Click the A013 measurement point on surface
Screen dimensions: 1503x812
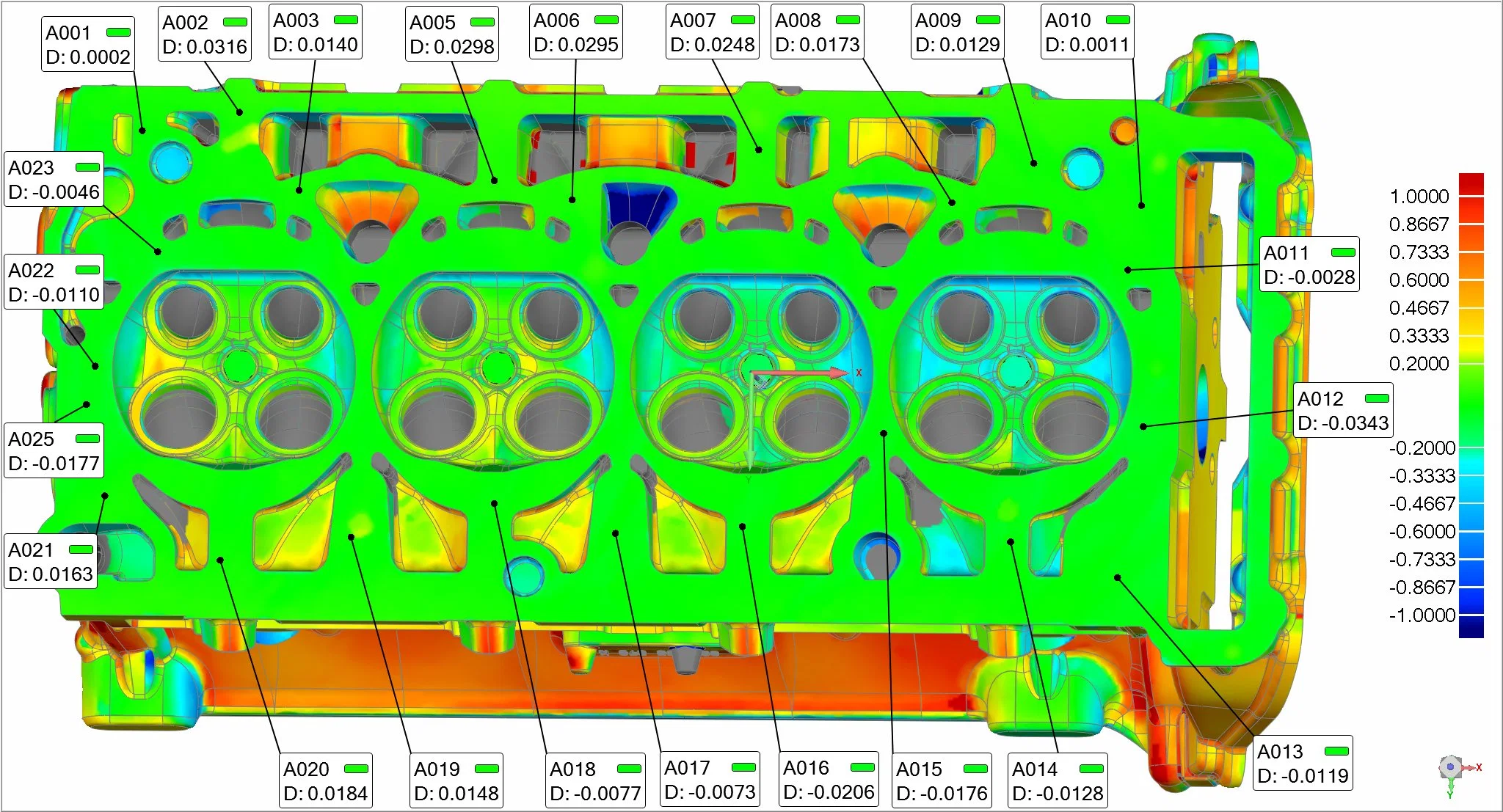[x=1118, y=577]
